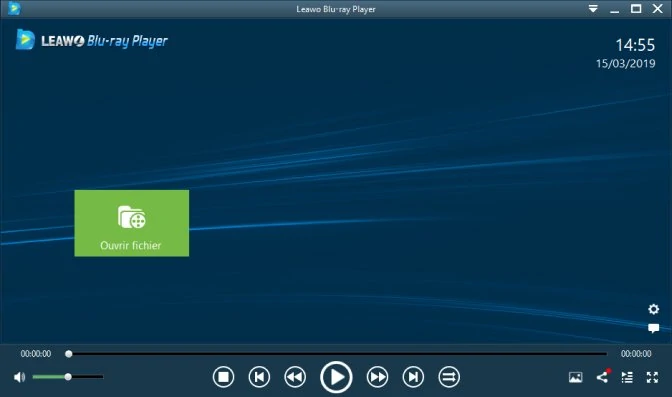
Task: Click the Stop playback button
Action: pyautogui.click(x=223, y=377)
